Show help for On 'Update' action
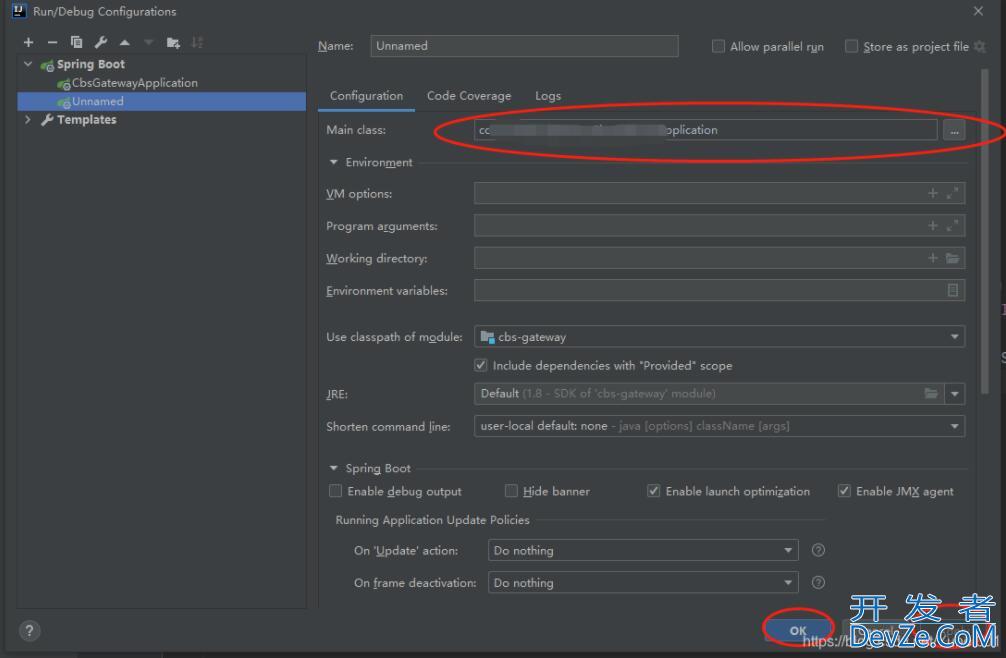This screenshot has height=658, width=1006. pos(818,550)
